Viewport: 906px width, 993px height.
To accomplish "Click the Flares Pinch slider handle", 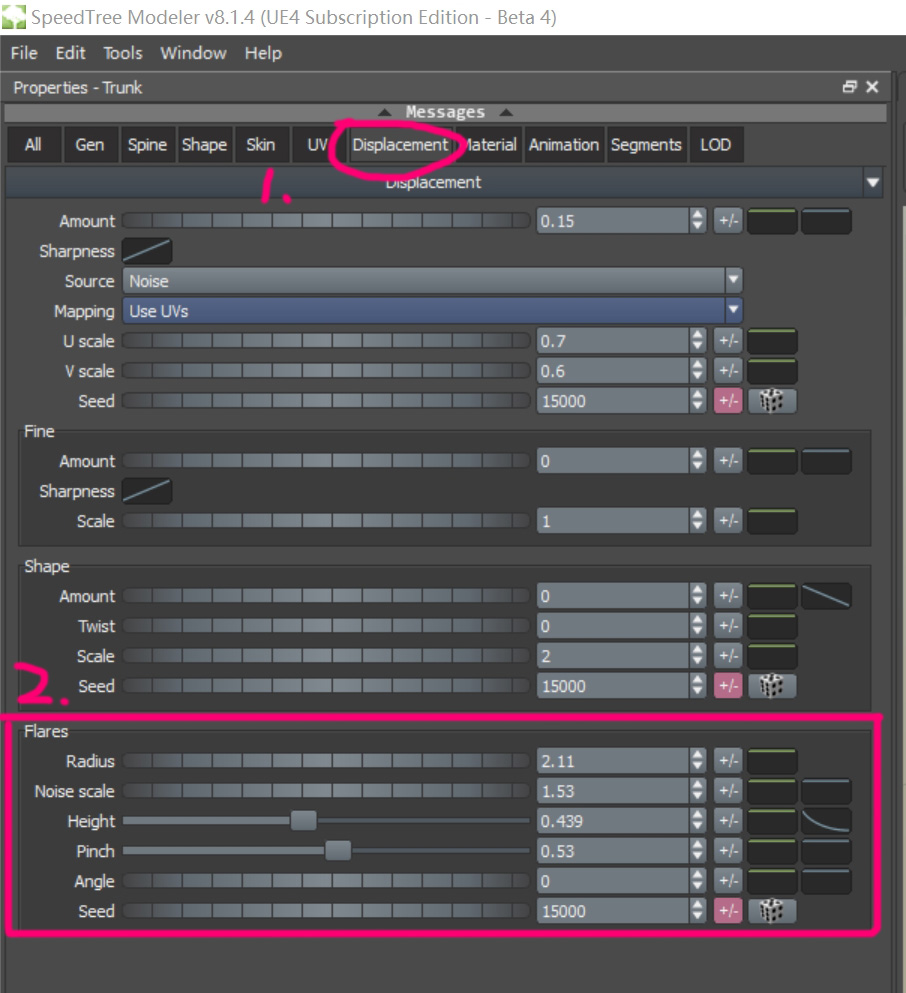I will click(x=337, y=851).
